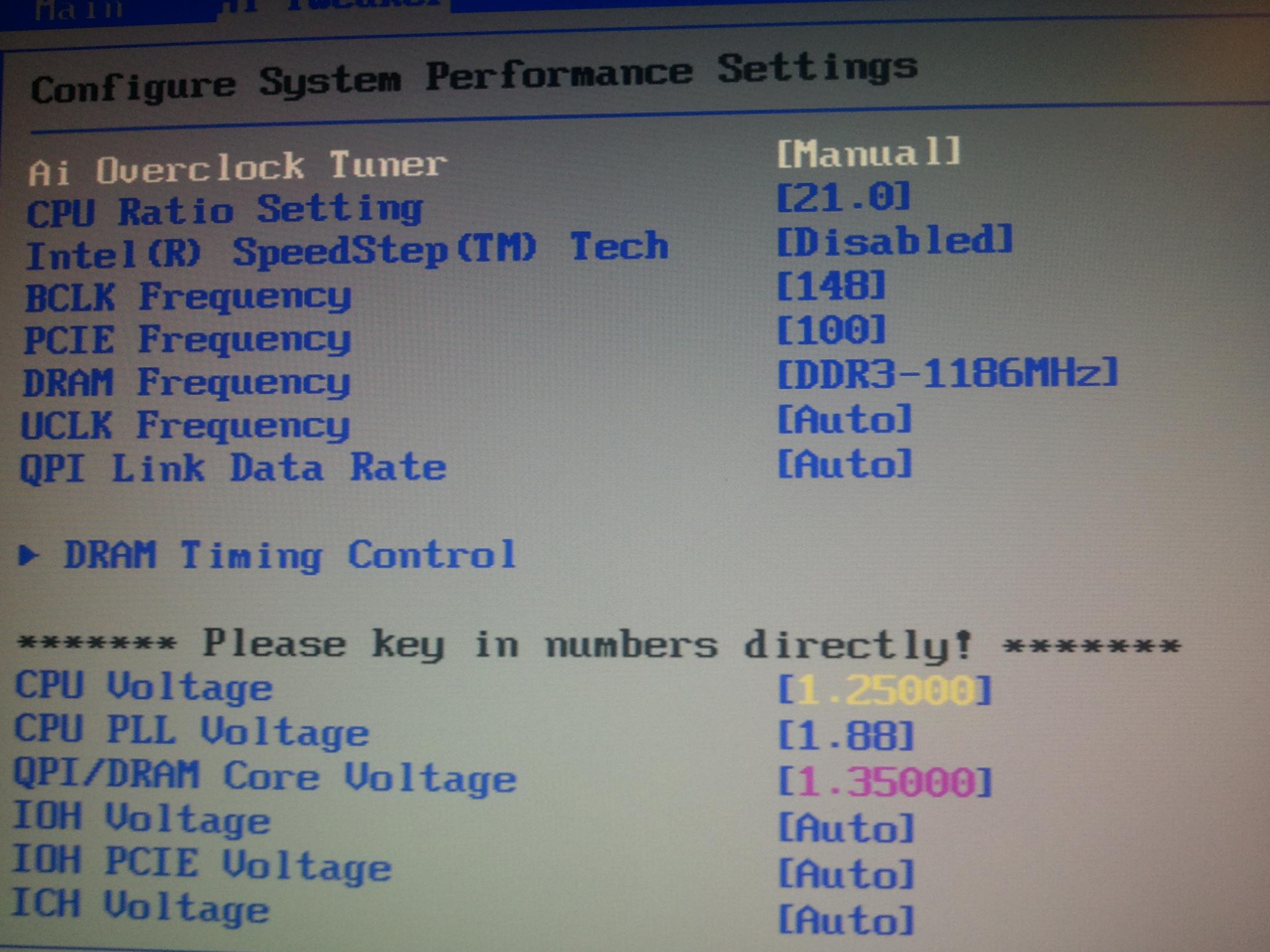Highlight the Intel SpeedStep Tech label
Image resolution: width=1270 pixels, height=952 pixels.
tap(347, 252)
